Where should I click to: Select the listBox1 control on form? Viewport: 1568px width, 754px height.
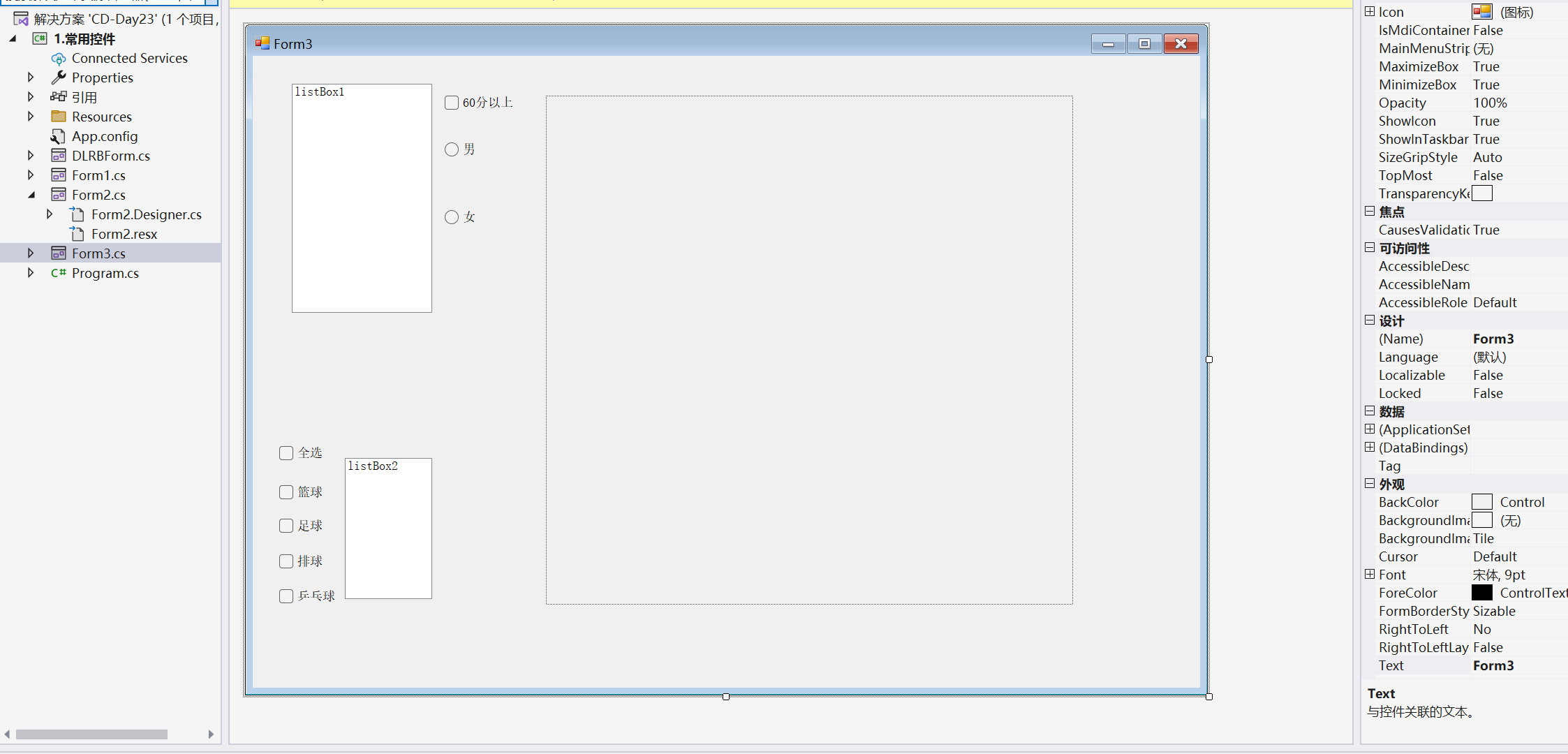pos(362,198)
